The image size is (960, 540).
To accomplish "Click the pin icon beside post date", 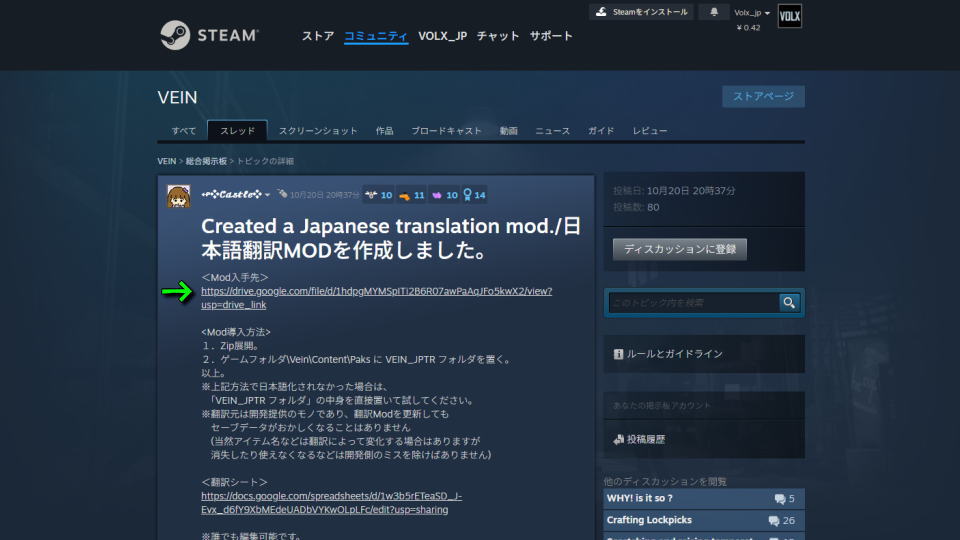I will click(282, 193).
